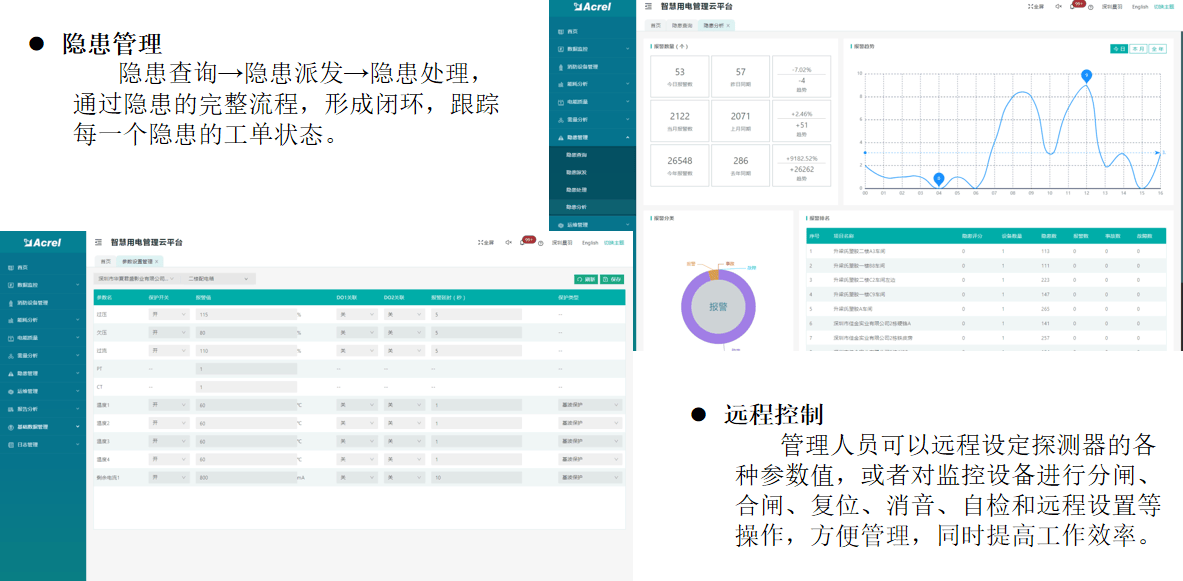The height and width of the screenshot is (581, 1183).
Task: Collapse sidebar via hamburger icon in parameter settings window
Action: click(x=99, y=243)
